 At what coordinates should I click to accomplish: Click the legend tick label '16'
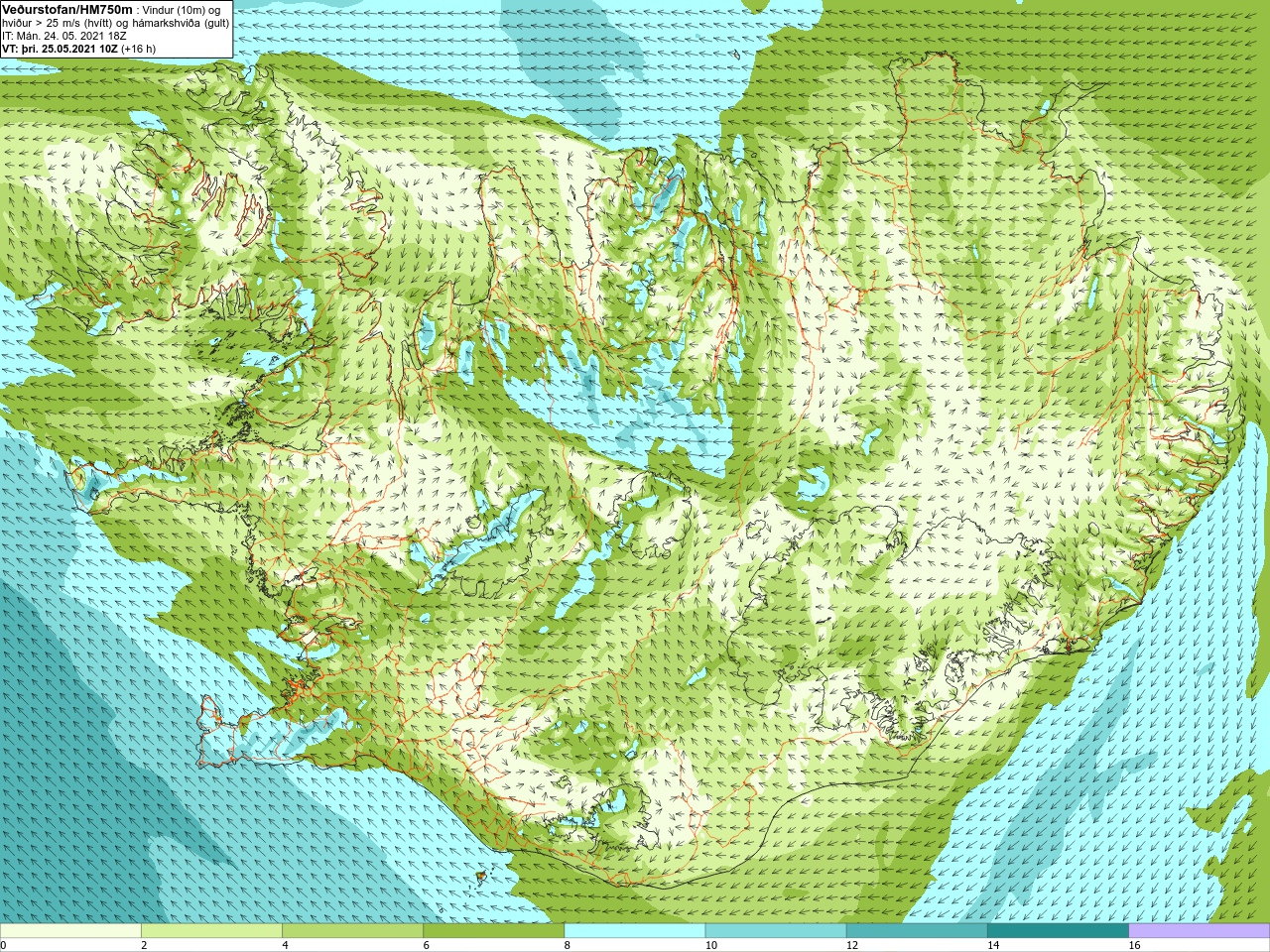[x=1134, y=945]
